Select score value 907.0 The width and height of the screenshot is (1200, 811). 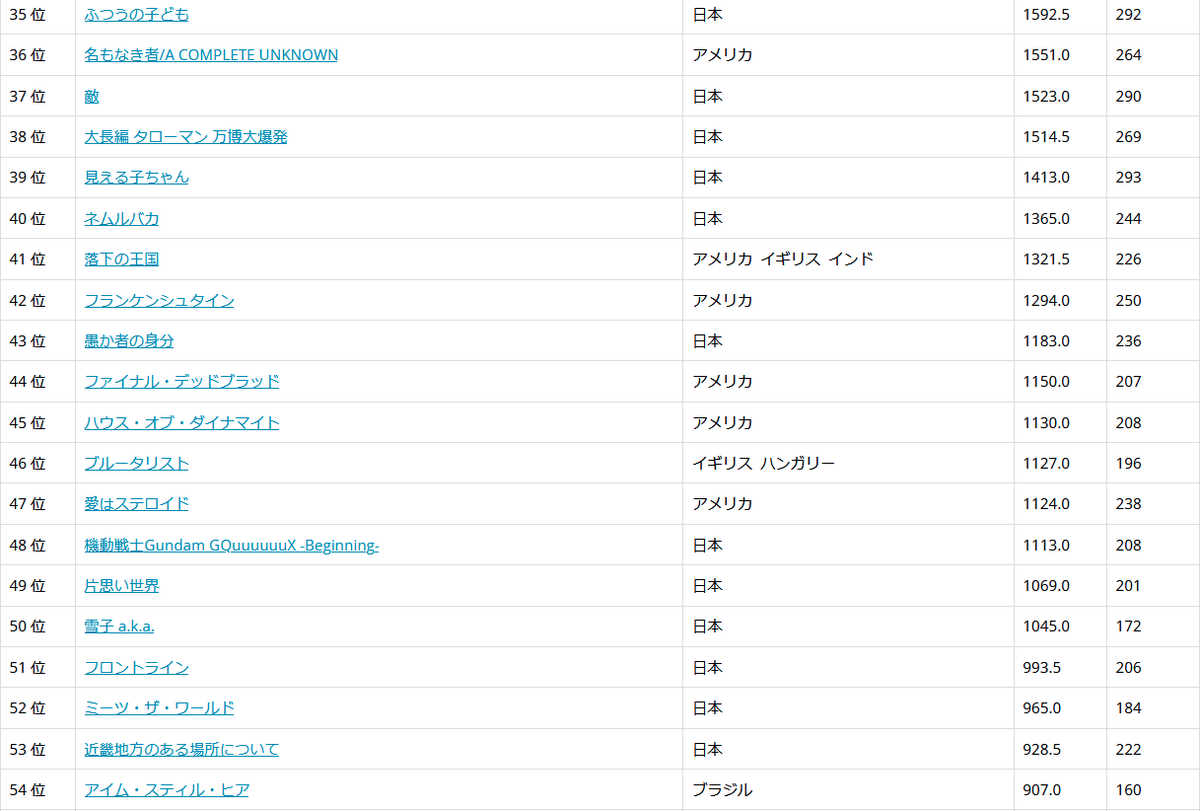coord(1042,790)
